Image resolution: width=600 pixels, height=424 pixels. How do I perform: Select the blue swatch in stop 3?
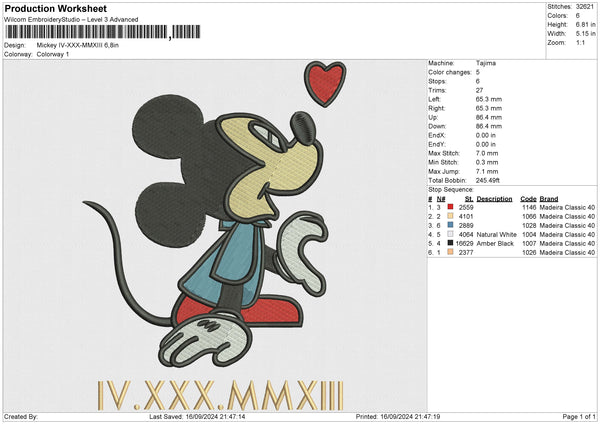coord(451,225)
